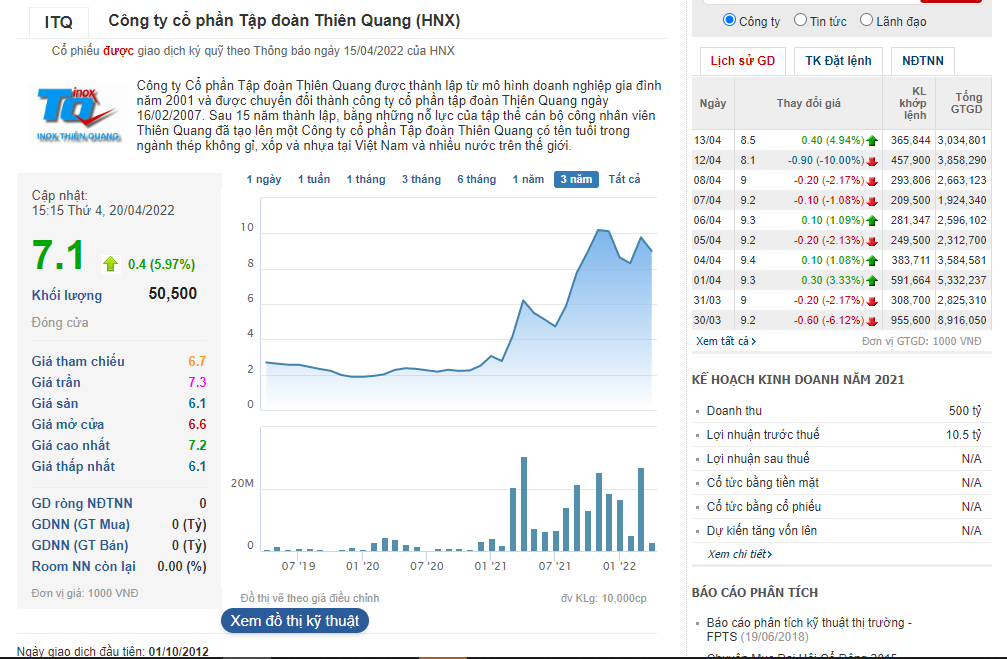
Task: Click red down arrow in 30/03 row
Action: [x=871, y=321]
